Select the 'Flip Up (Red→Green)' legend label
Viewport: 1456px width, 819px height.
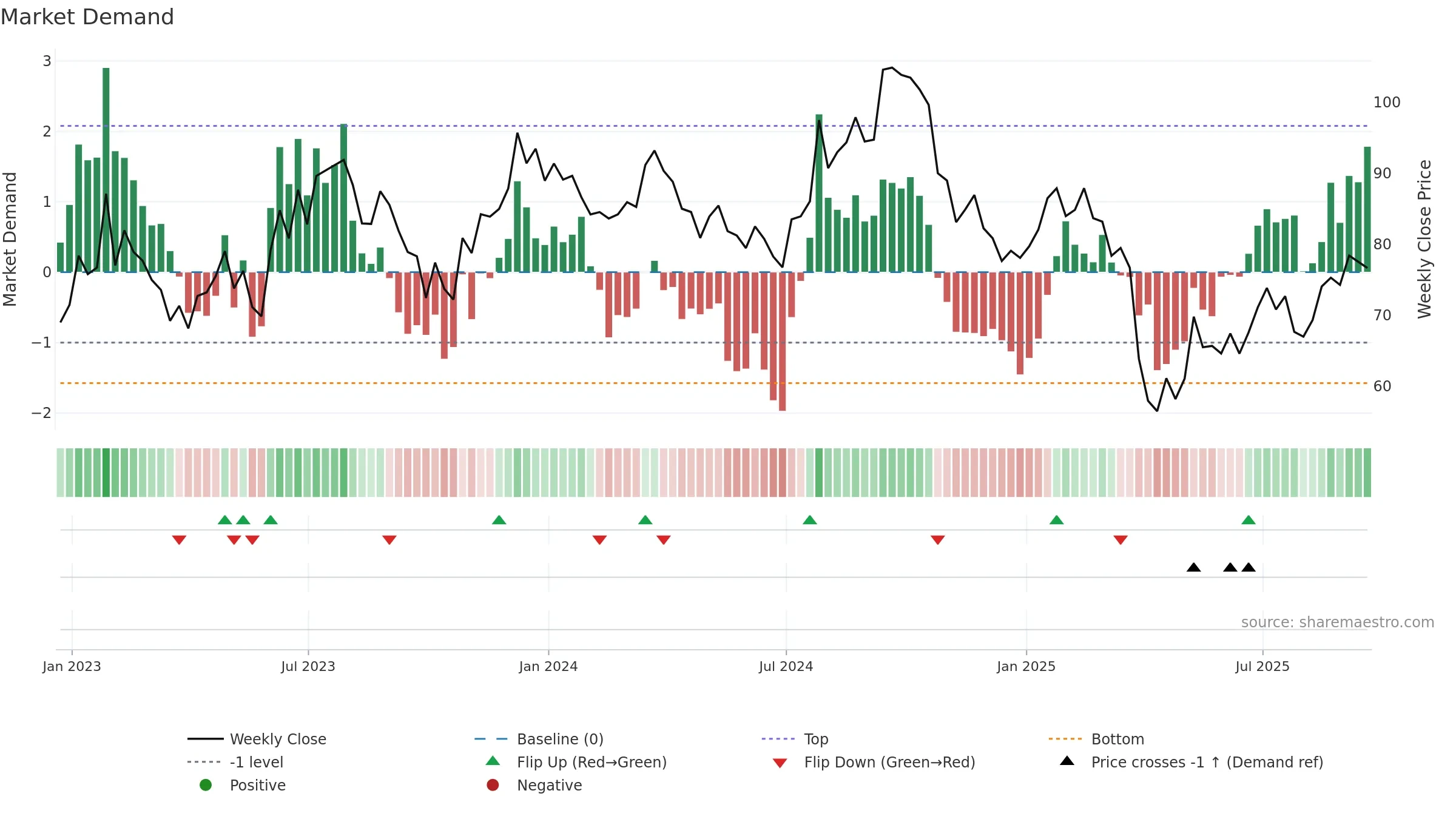point(591,762)
